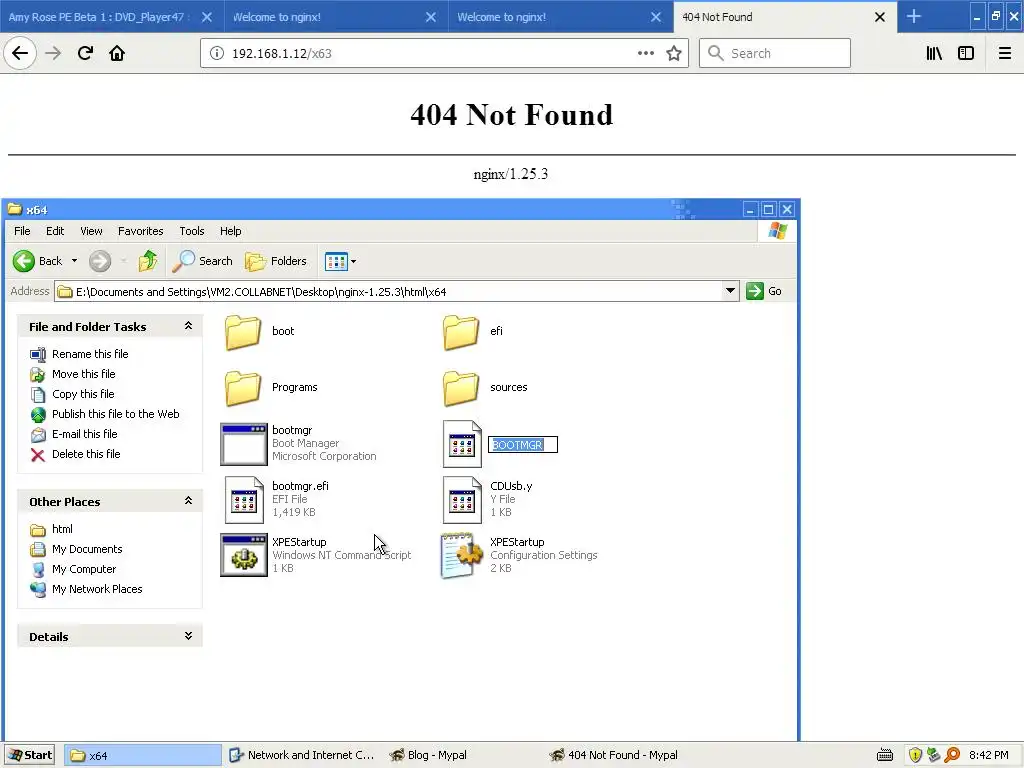1024x768 pixels.
Task: Select XPEStartup Configuration Settings file
Action: pos(519,555)
